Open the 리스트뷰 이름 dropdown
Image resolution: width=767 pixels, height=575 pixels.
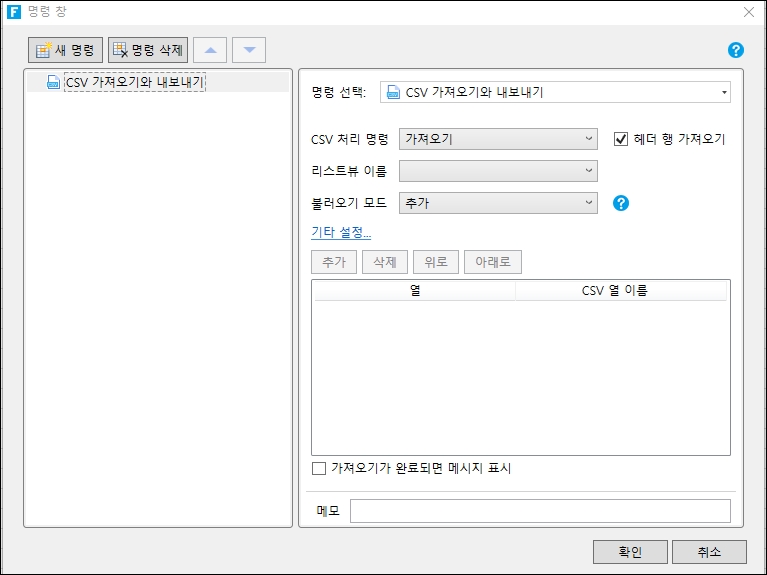(498, 171)
